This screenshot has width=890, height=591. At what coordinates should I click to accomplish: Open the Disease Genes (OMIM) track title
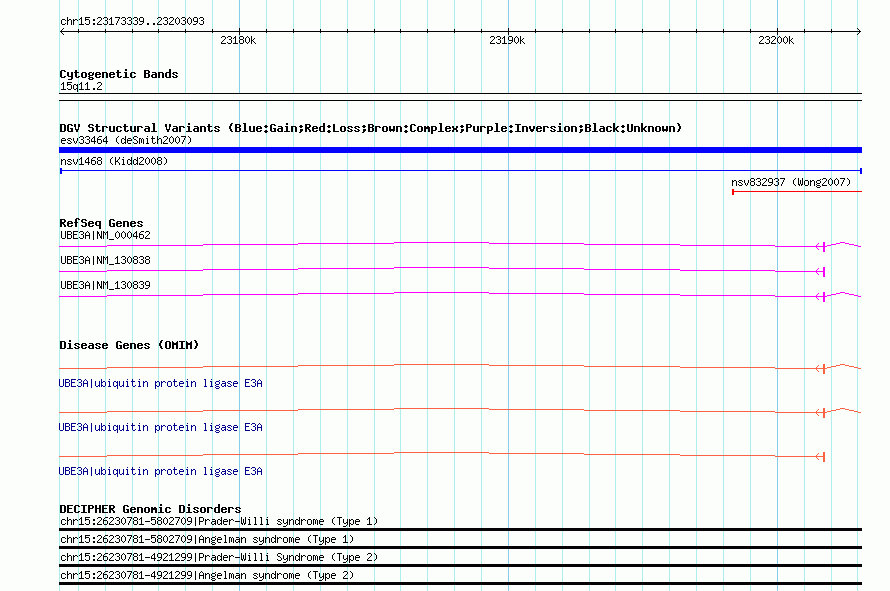[x=129, y=345]
